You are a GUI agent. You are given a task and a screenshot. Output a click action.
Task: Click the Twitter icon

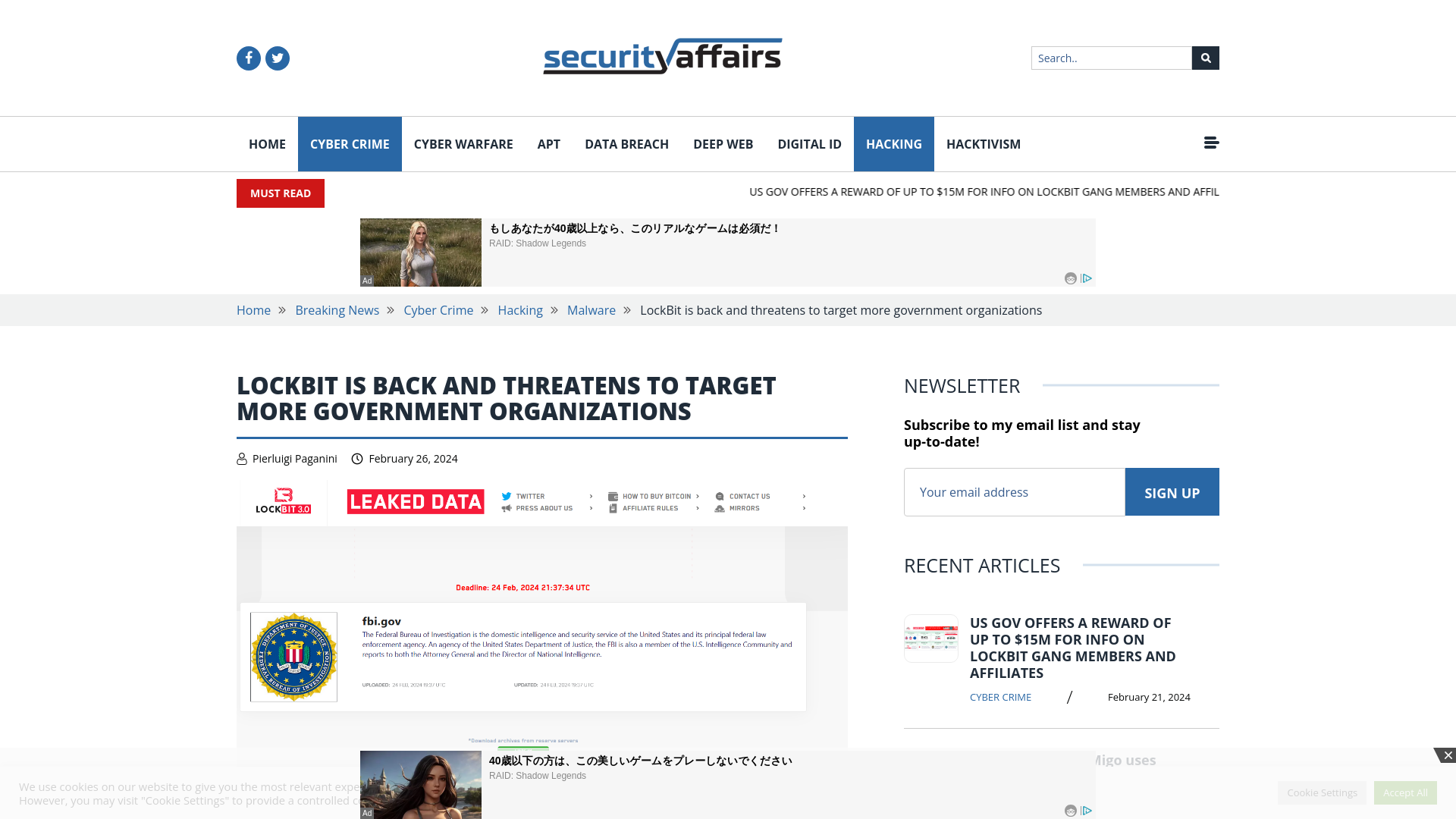pos(277,58)
